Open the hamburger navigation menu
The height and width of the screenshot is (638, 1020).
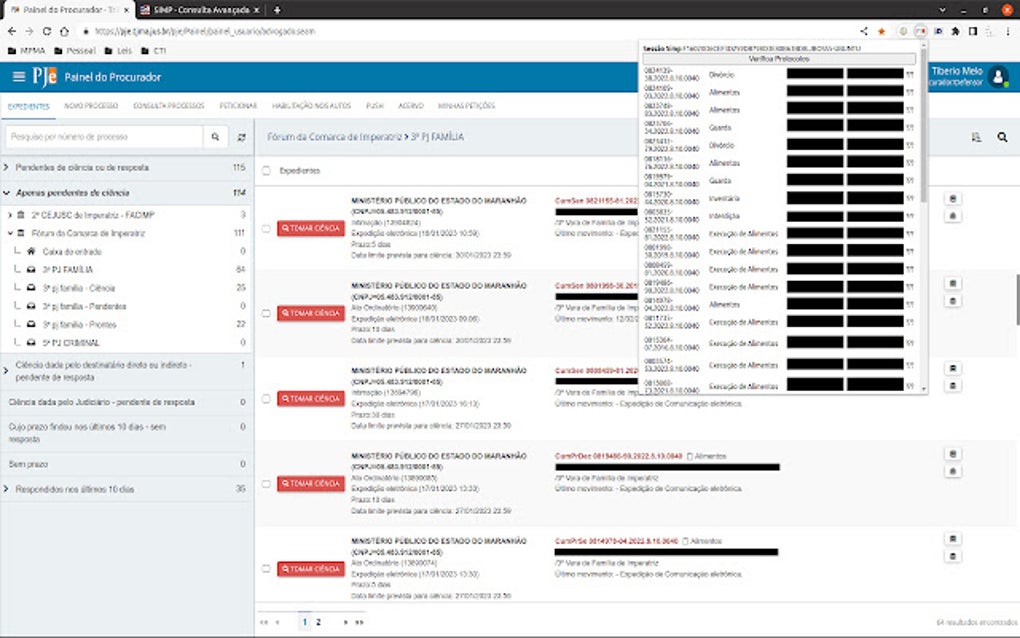18,77
